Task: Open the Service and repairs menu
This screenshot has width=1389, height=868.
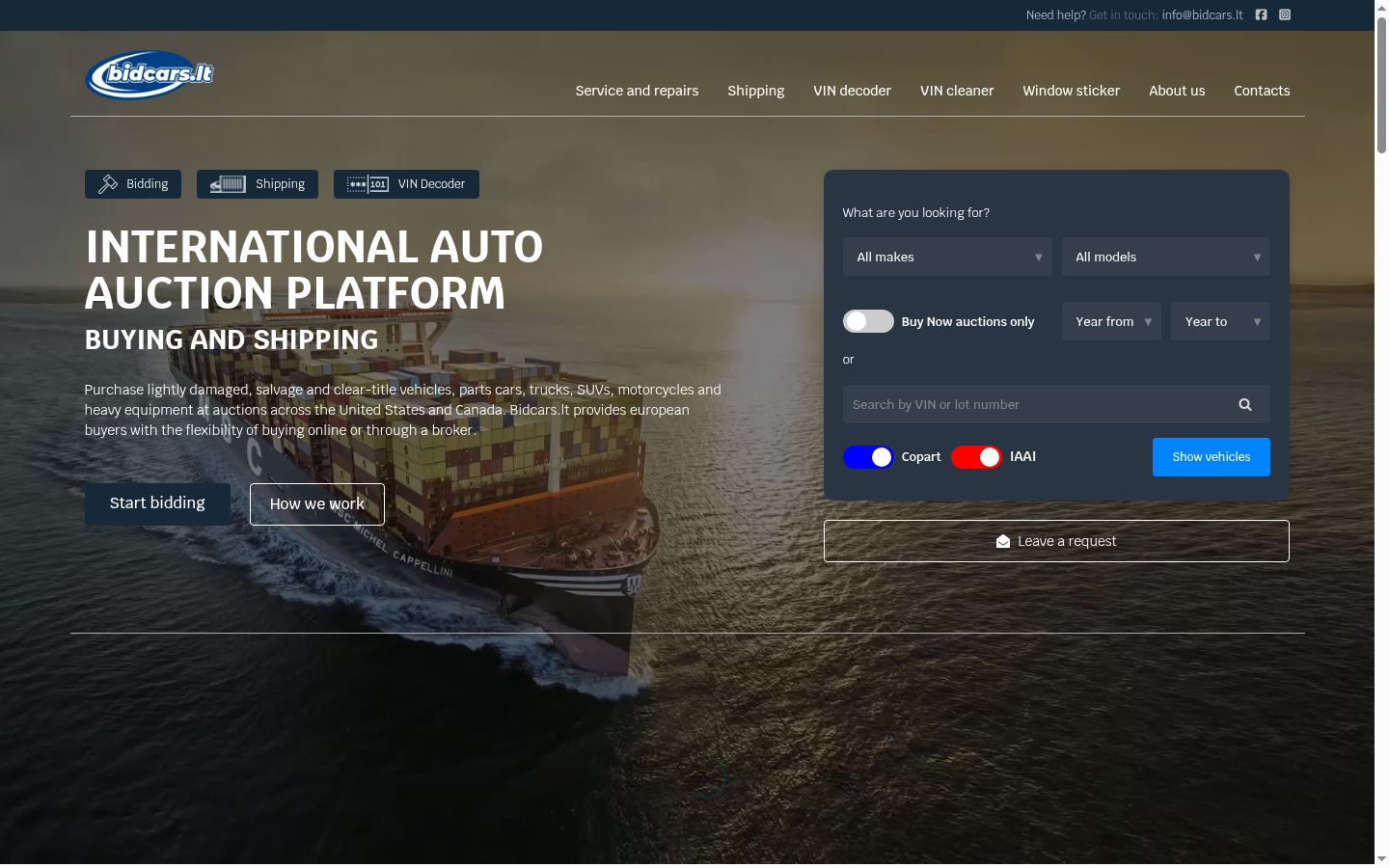Action: (637, 91)
